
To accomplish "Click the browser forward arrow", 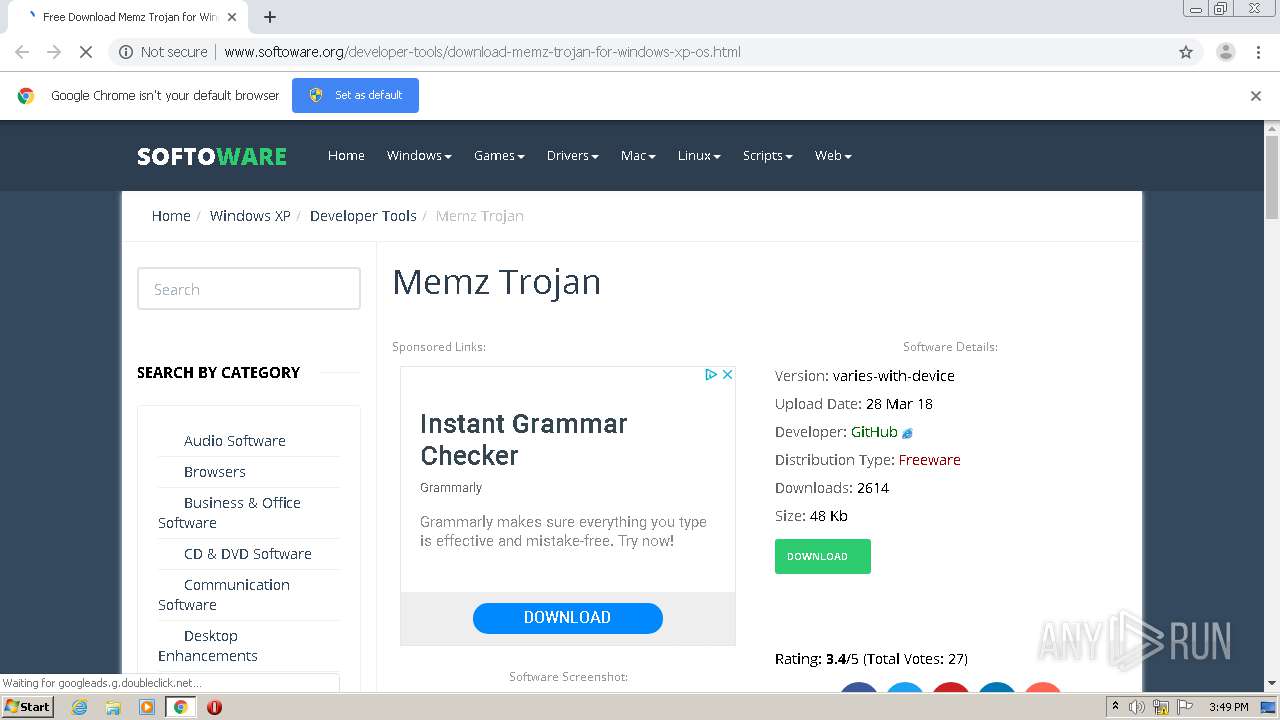I will click(x=54, y=52).
